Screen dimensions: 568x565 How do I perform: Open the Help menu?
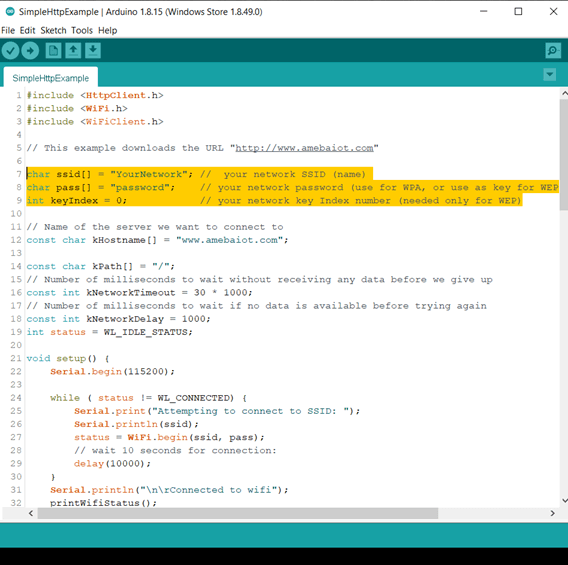pos(108,30)
